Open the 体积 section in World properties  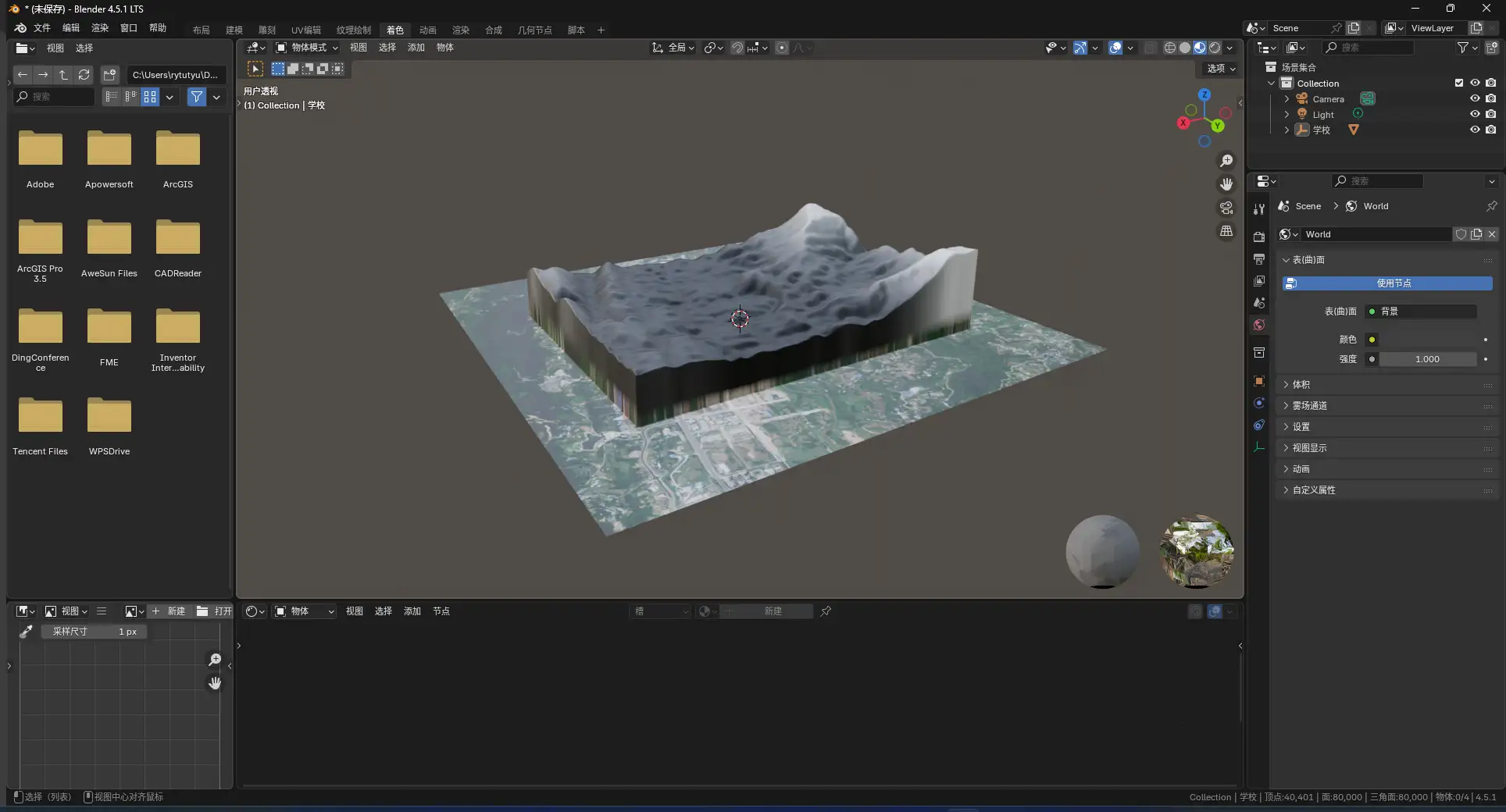pos(1299,384)
